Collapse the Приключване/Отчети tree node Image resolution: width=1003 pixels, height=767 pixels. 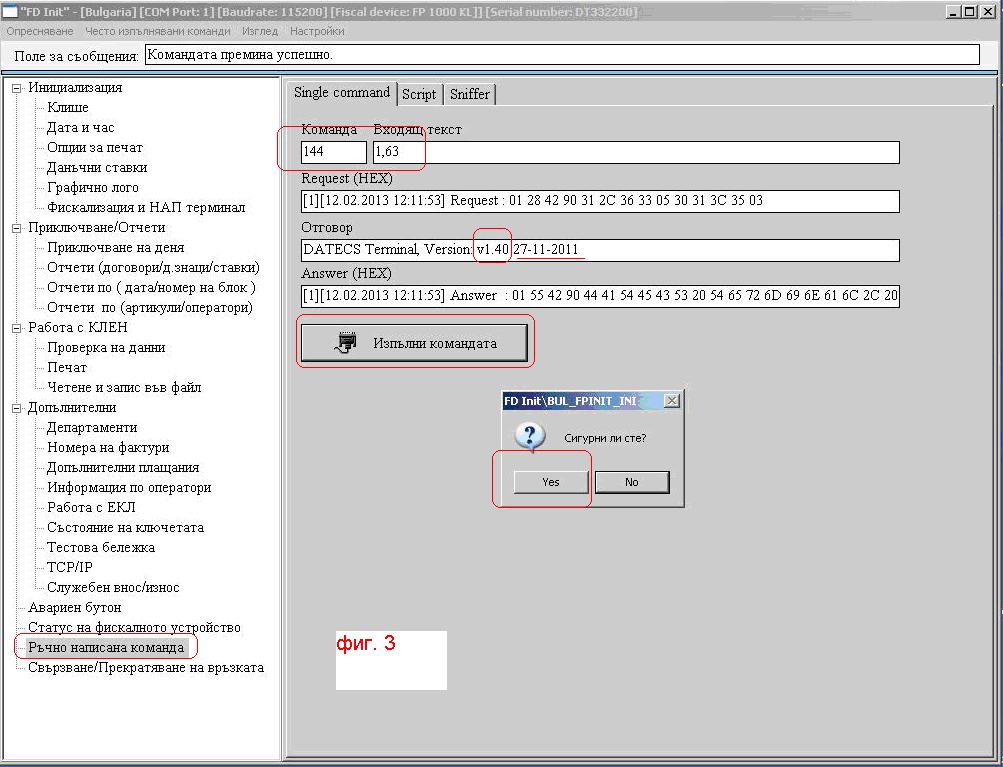(x=16, y=228)
